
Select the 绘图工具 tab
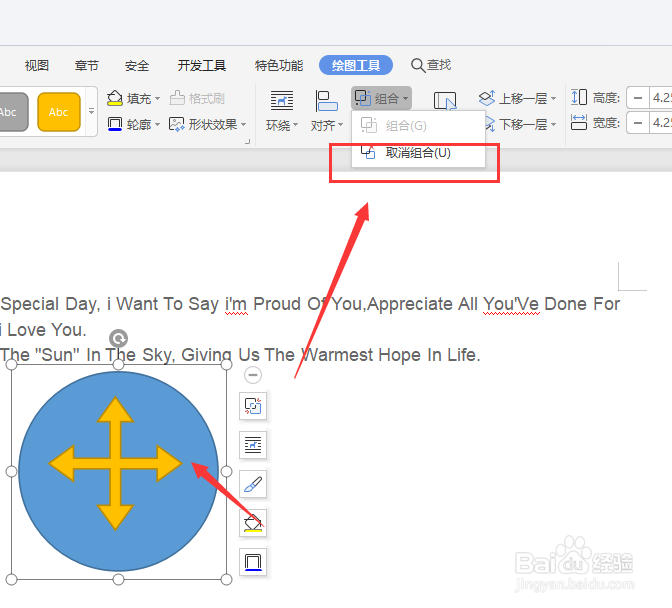pyautogui.click(x=356, y=65)
